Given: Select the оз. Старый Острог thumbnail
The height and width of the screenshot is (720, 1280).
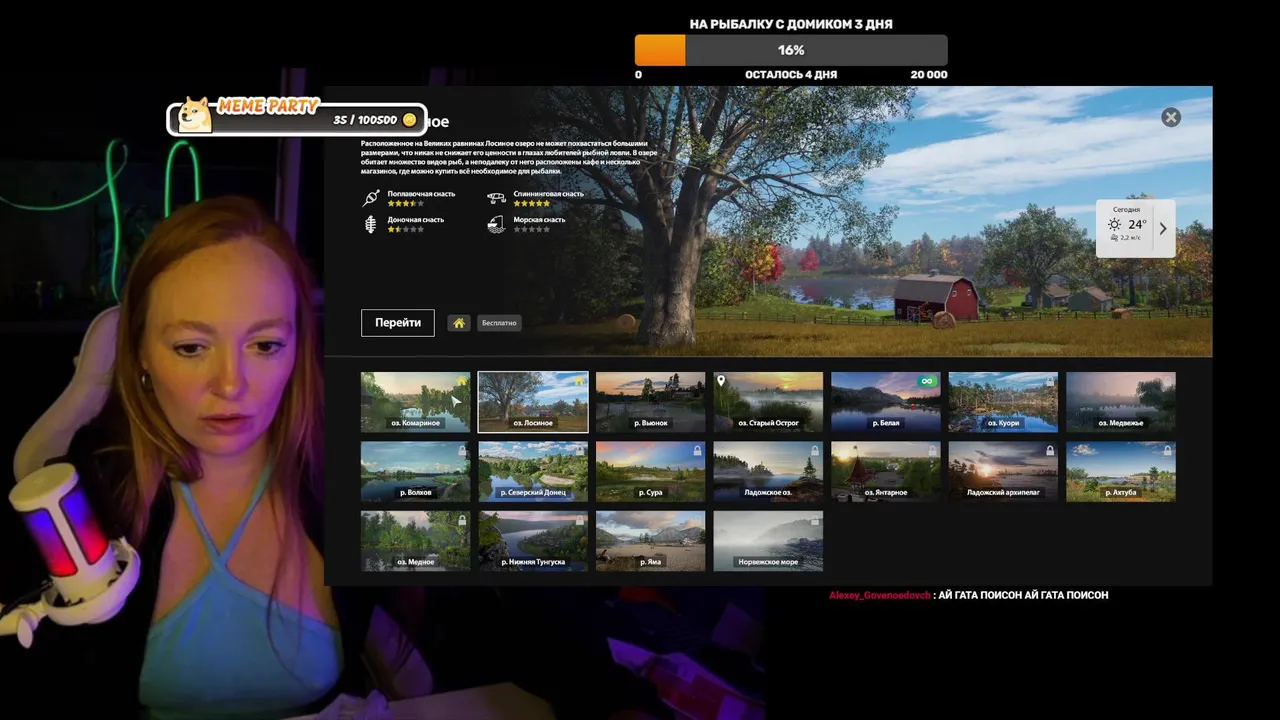Looking at the screenshot, I should (x=768, y=402).
